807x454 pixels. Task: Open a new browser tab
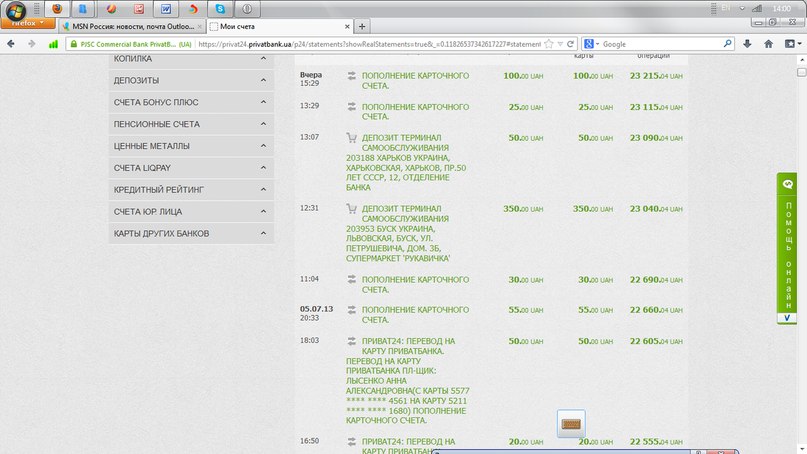362,26
